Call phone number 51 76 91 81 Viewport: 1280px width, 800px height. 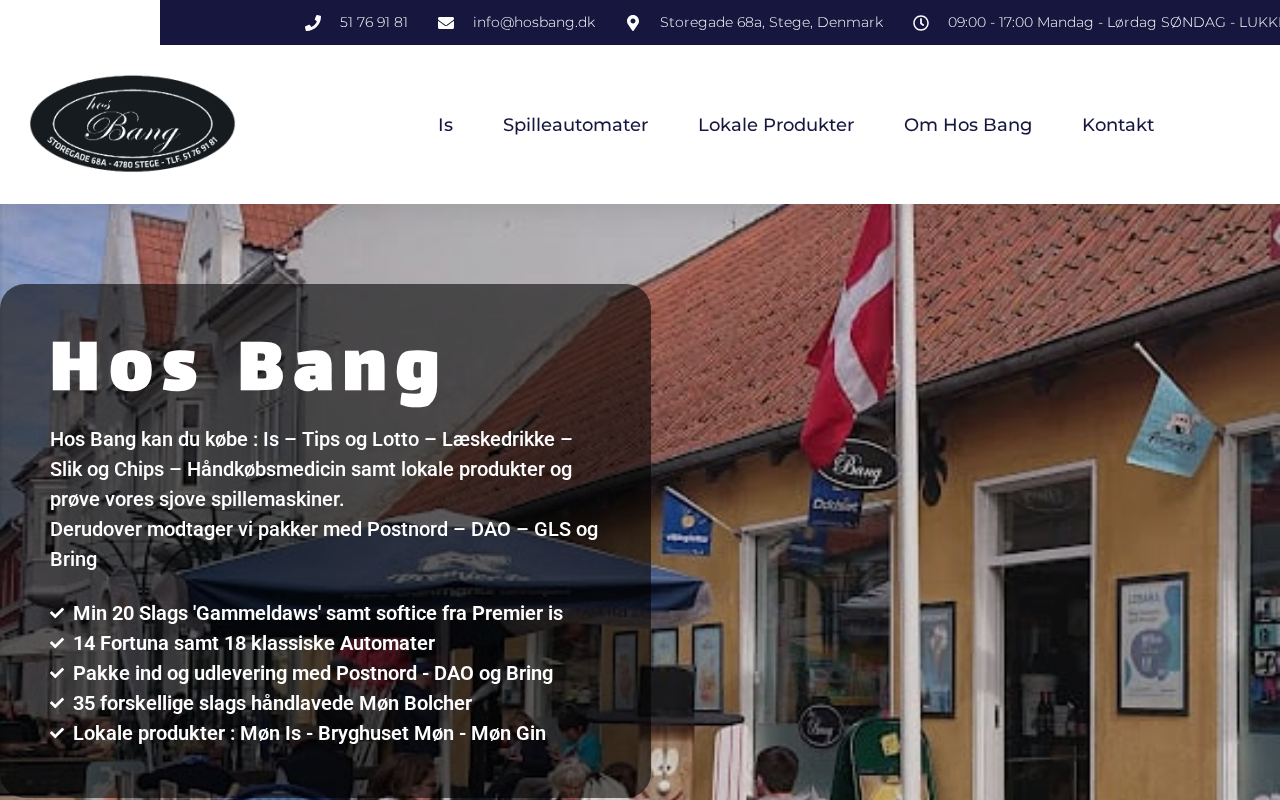(x=374, y=22)
